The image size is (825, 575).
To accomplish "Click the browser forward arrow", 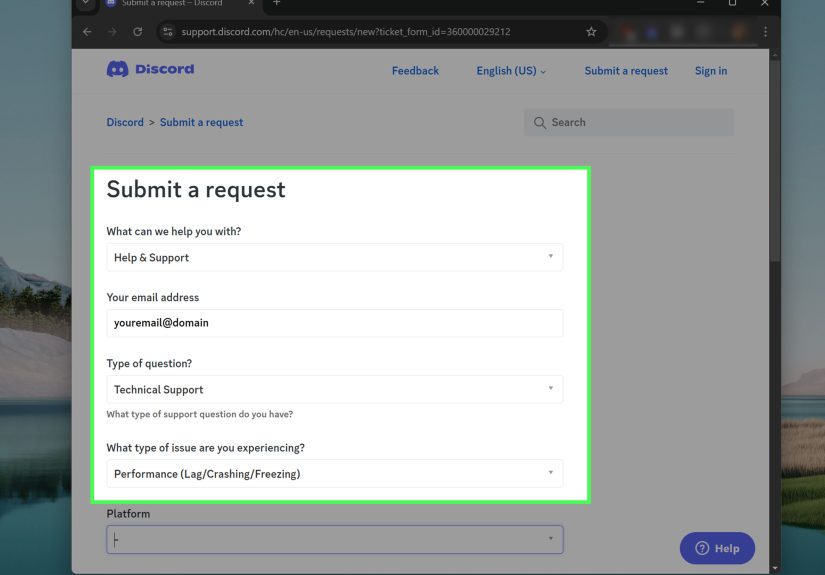I will coord(113,32).
